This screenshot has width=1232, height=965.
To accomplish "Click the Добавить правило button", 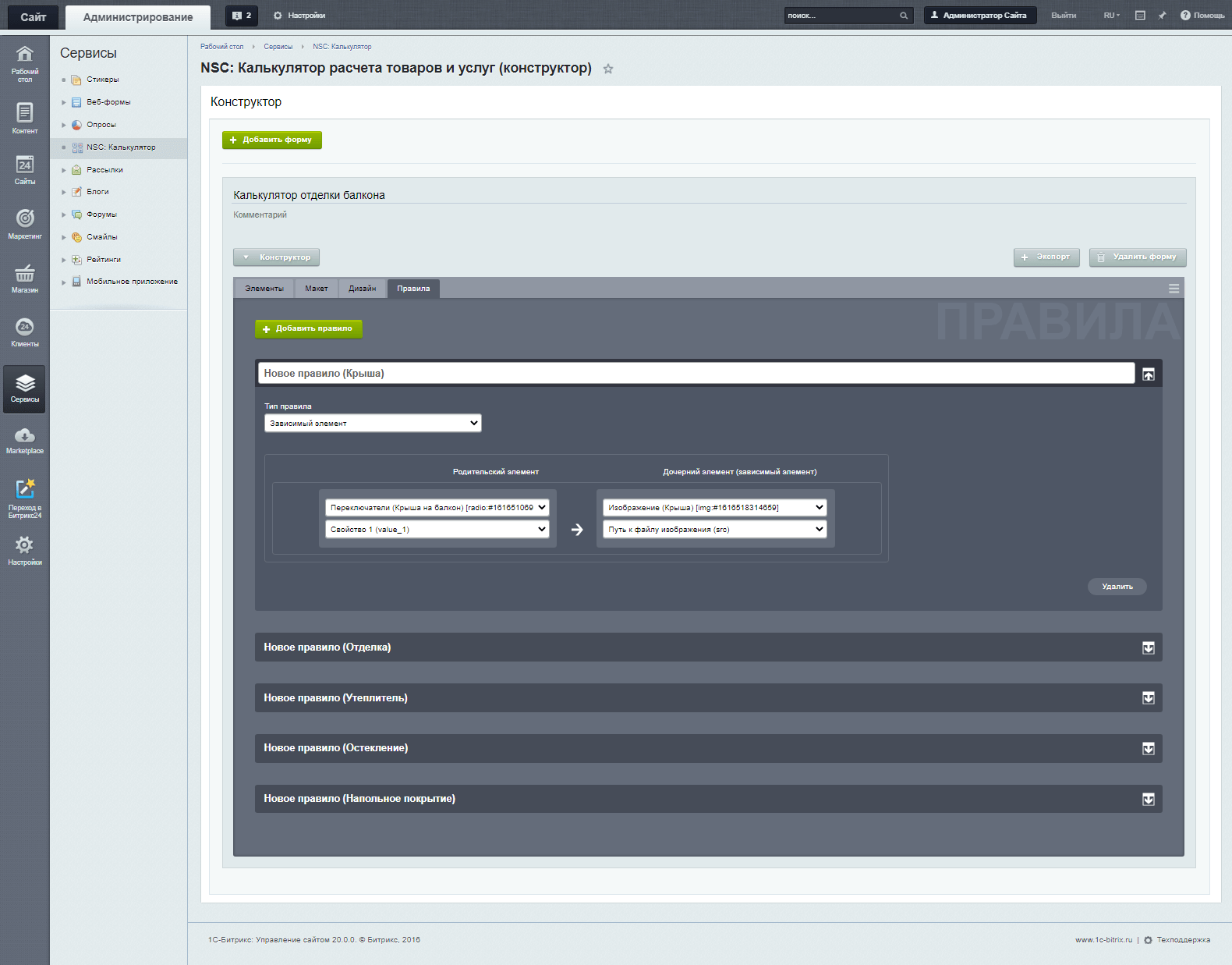I will pyautogui.click(x=309, y=328).
